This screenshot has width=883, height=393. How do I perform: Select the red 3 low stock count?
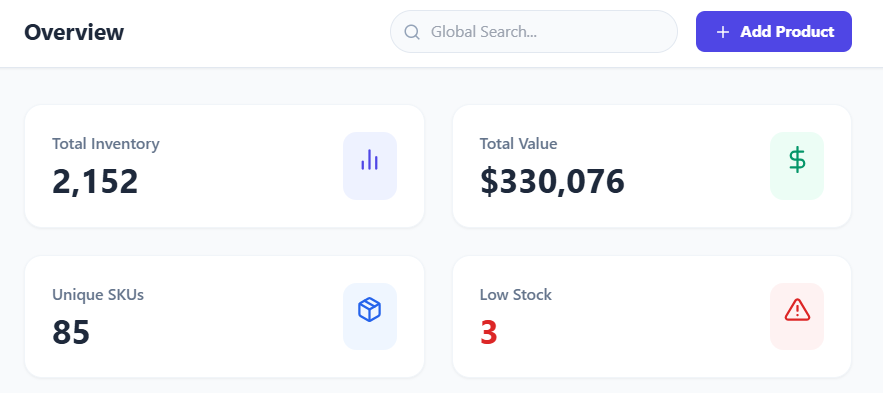(x=489, y=332)
